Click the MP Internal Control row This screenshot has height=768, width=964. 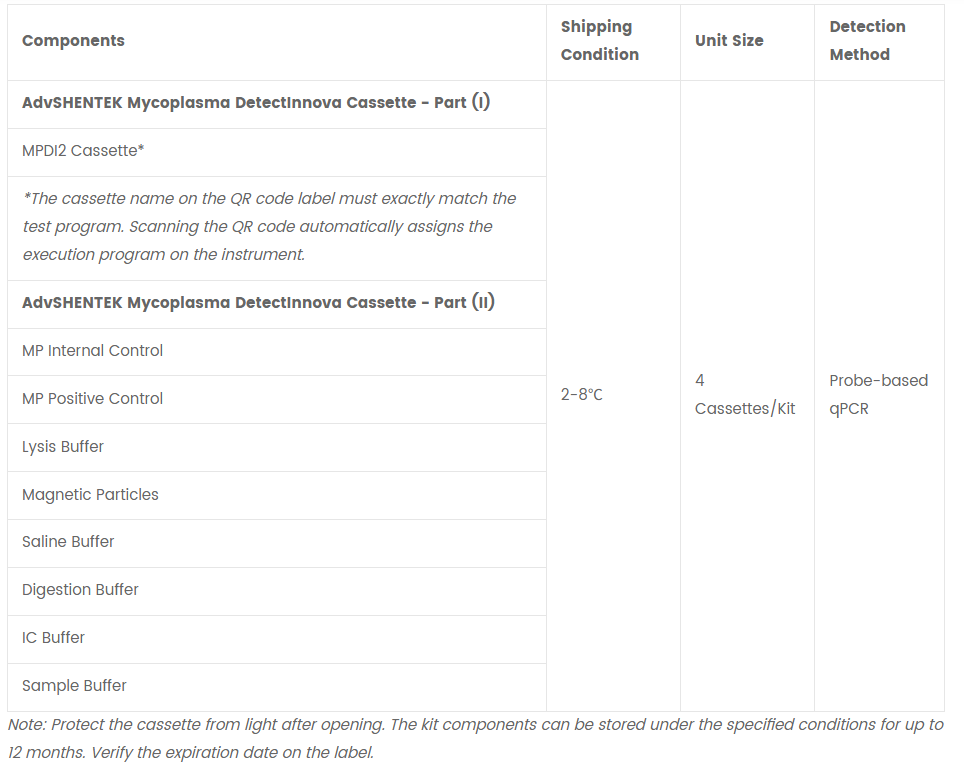pyautogui.click(x=277, y=352)
